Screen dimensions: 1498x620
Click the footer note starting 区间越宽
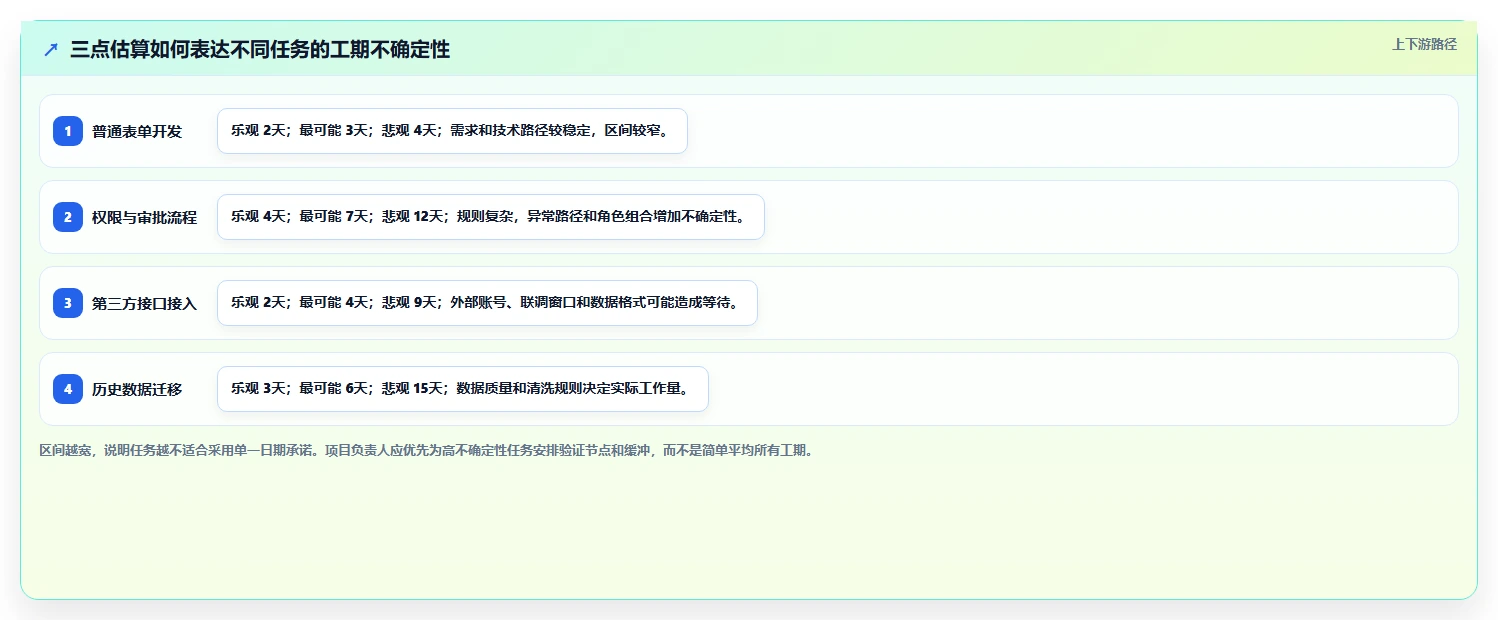click(x=429, y=450)
